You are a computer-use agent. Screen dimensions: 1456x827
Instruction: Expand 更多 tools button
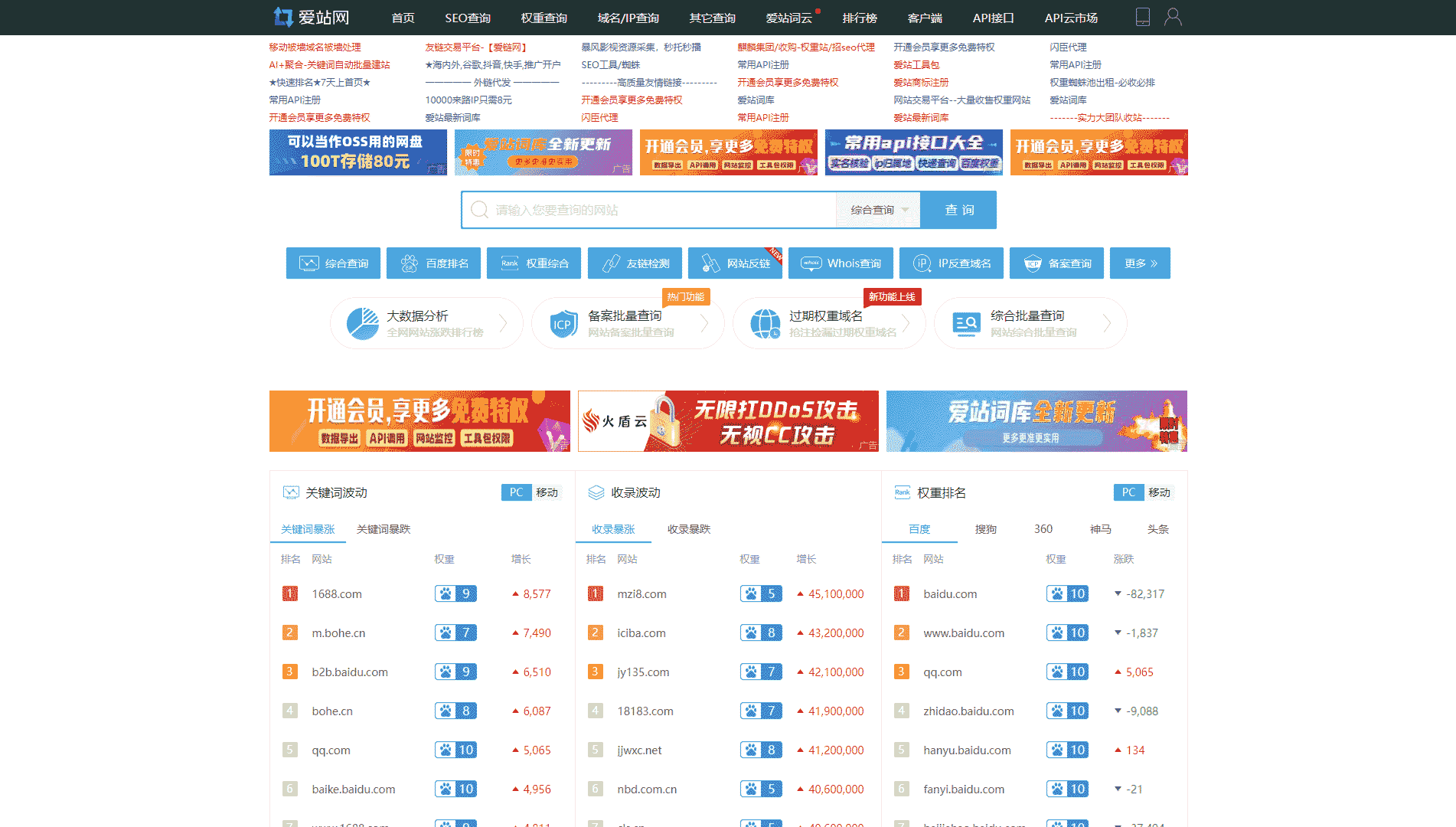[1140, 263]
